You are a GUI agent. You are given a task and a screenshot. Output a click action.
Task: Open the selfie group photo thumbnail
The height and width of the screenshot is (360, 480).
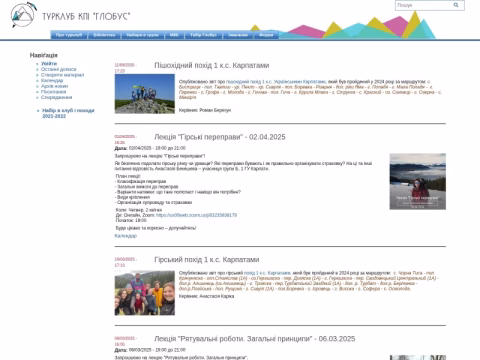[144, 293]
